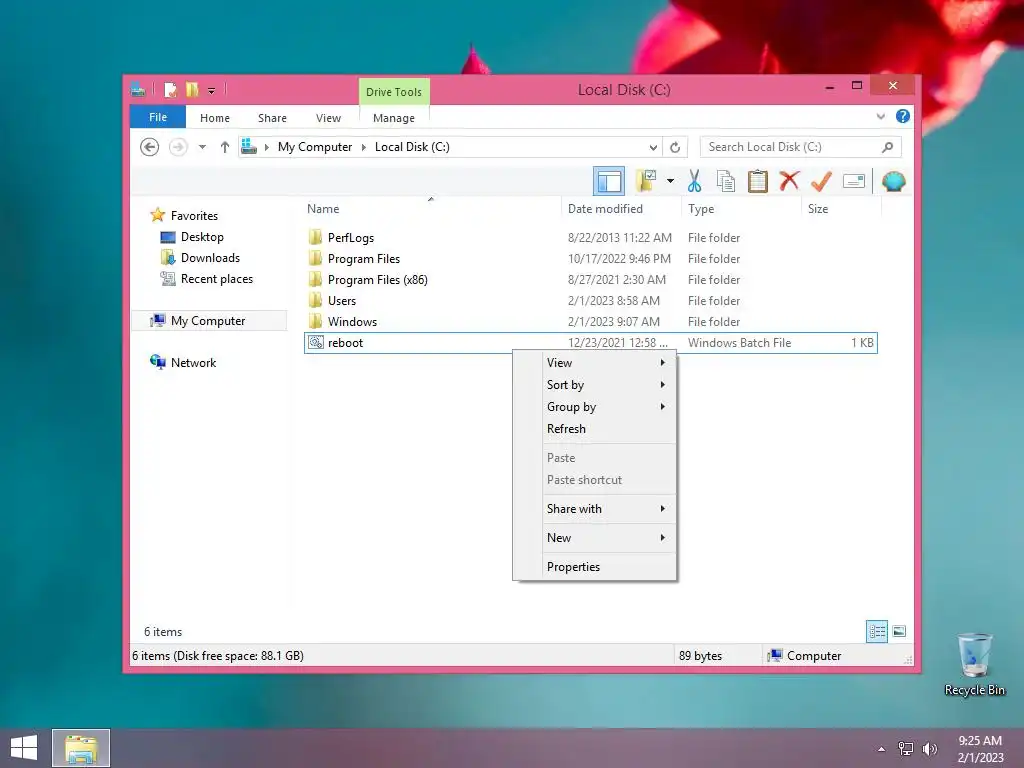Click the Drive Tools contextual tab header

[x=394, y=92]
